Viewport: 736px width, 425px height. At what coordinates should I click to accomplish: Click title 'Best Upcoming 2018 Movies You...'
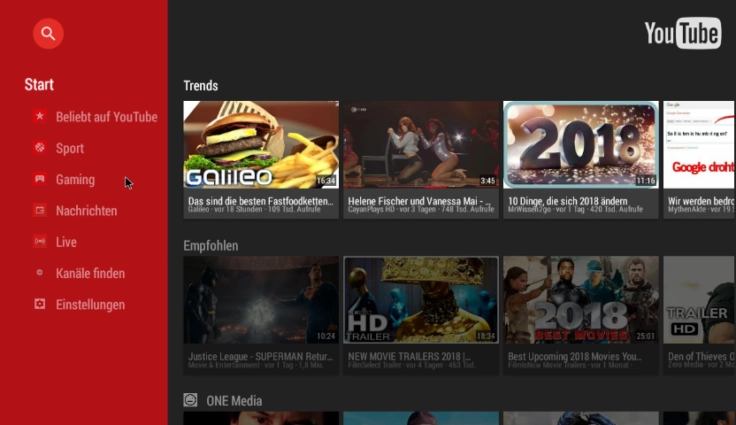tap(575, 356)
